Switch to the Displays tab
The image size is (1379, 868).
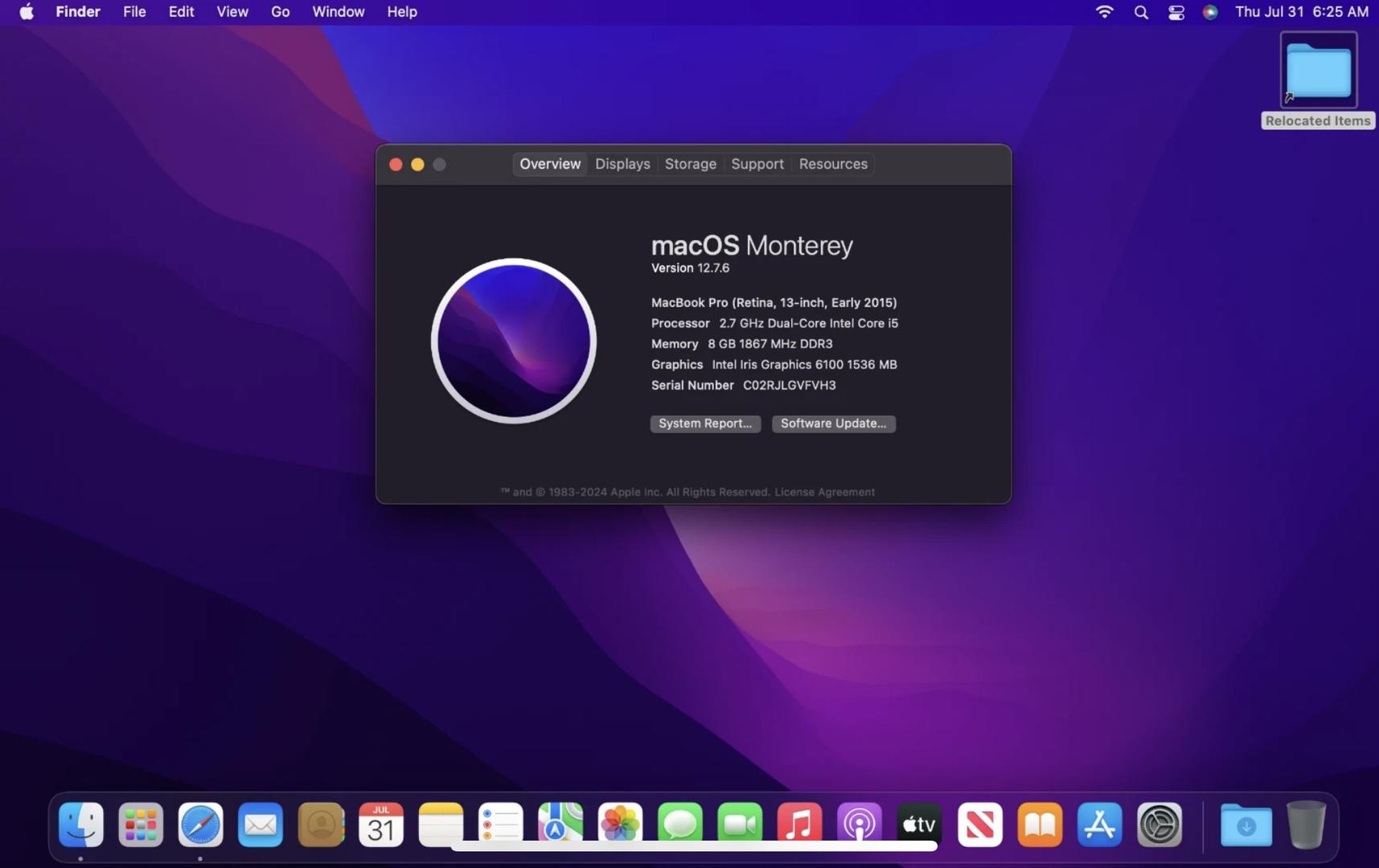(622, 164)
